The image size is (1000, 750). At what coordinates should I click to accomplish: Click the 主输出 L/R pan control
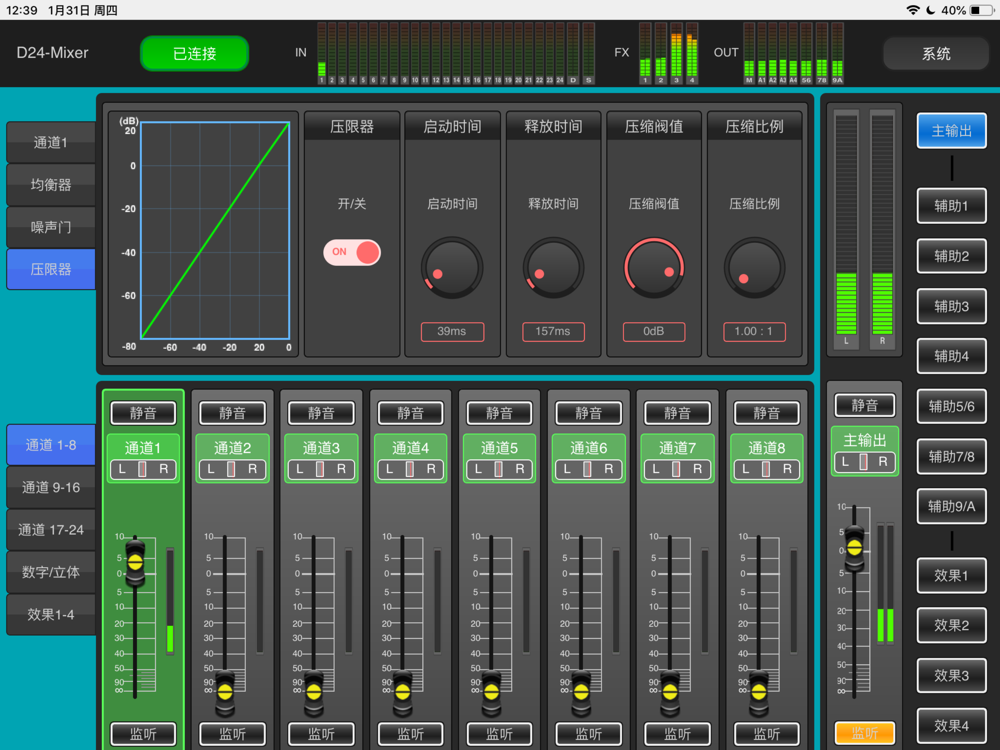864,461
